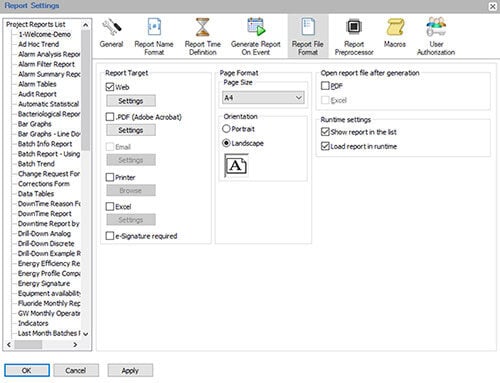Select Equipment availability report
Image resolution: width=500 pixels, height=383 pixels.
pos(49,293)
